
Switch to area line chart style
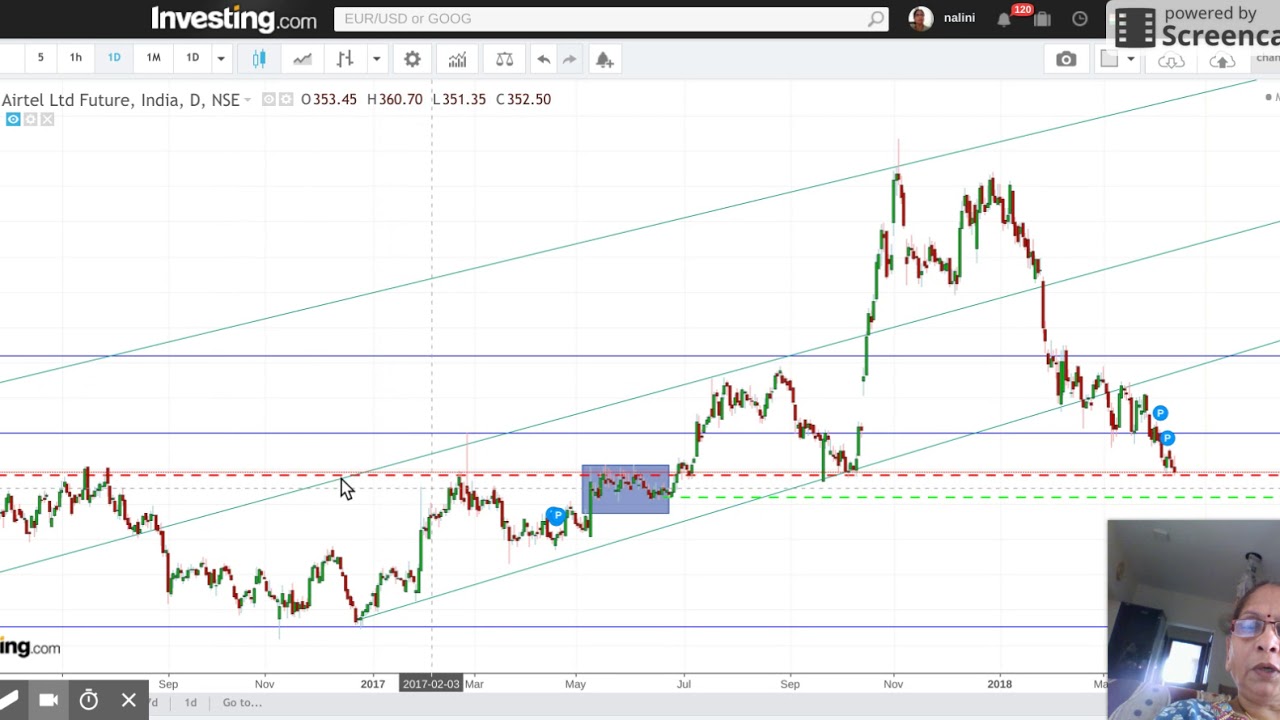coord(302,59)
